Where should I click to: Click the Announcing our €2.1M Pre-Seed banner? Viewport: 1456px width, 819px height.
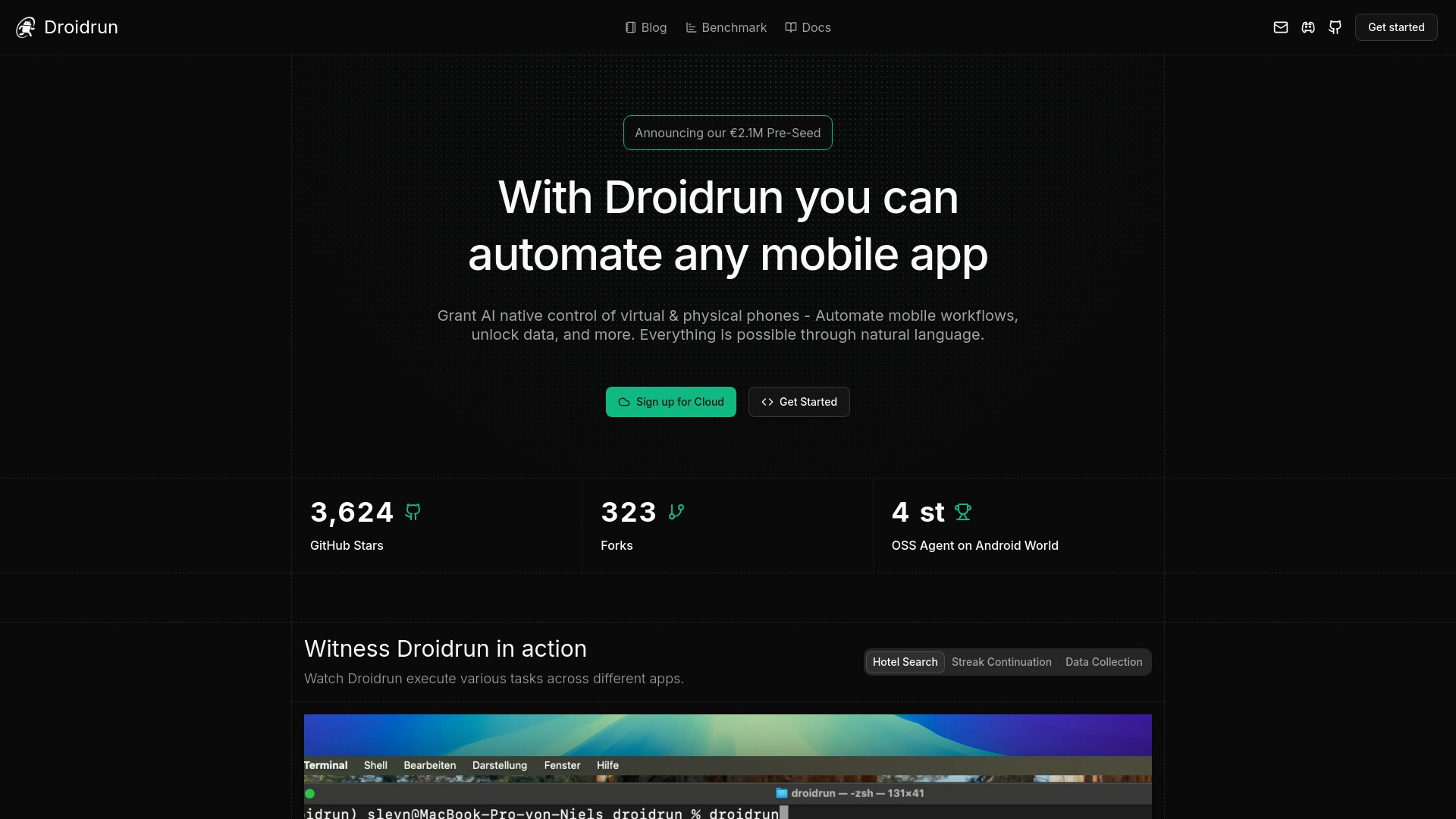[x=727, y=133]
